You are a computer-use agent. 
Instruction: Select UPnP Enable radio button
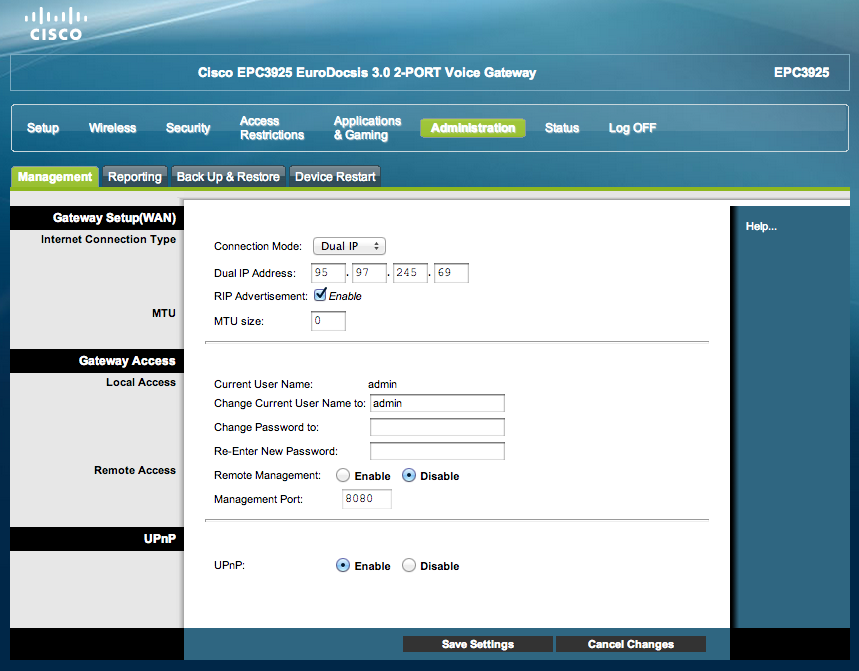(343, 565)
